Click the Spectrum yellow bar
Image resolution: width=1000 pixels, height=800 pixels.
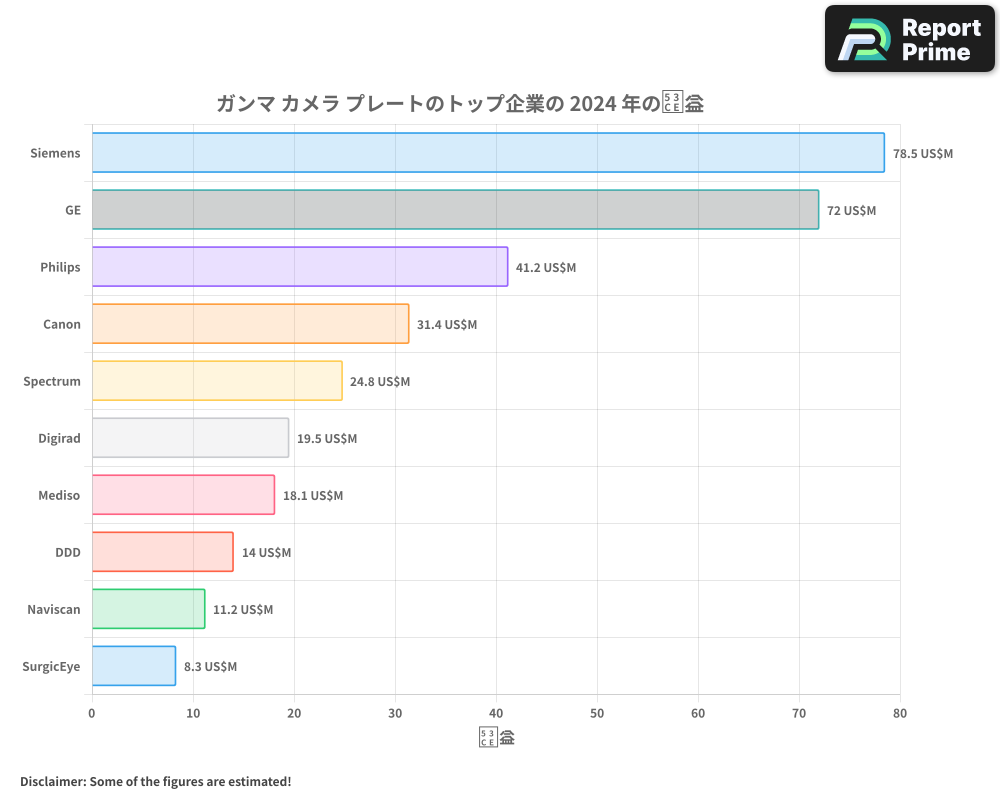pos(217,381)
